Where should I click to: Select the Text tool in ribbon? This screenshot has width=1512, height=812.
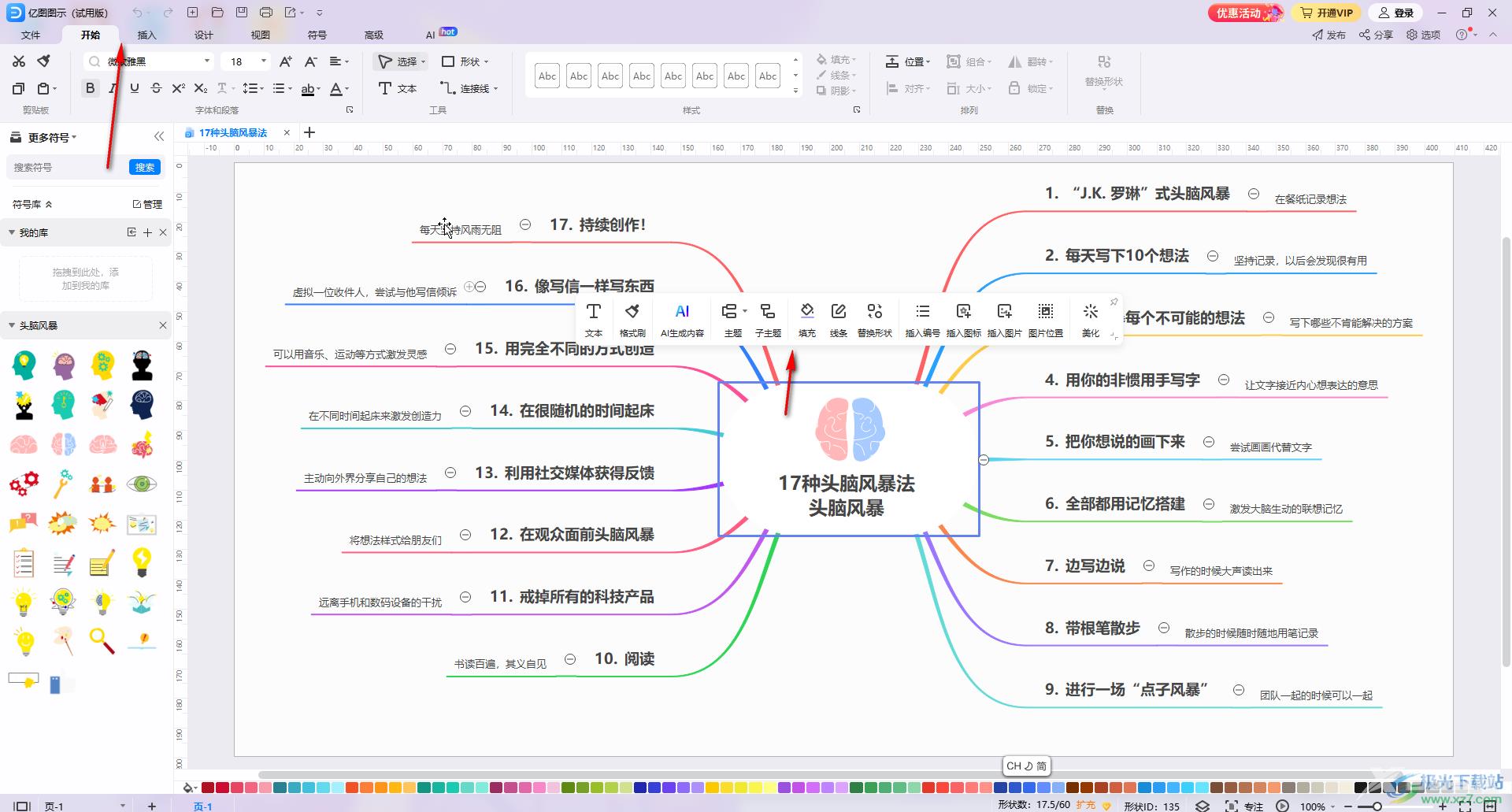tap(398, 88)
